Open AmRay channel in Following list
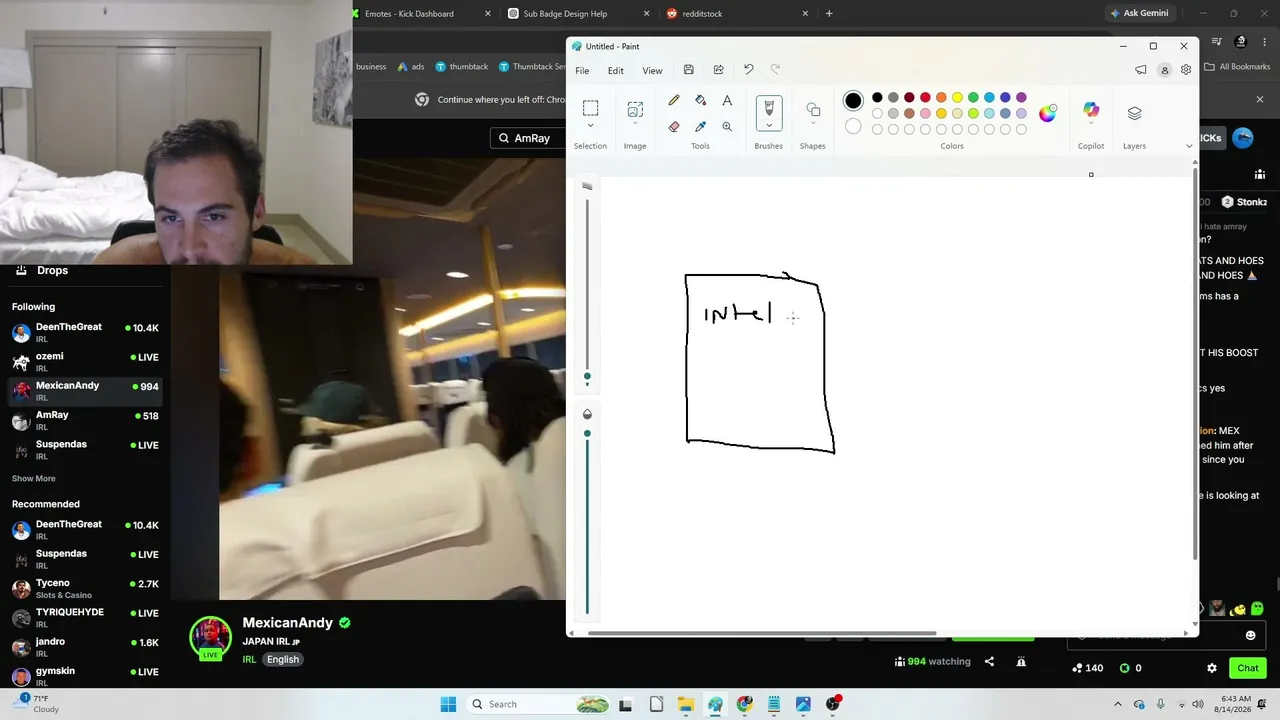Image resolution: width=1280 pixels, height=720 pixels. [x=85, y=420]
